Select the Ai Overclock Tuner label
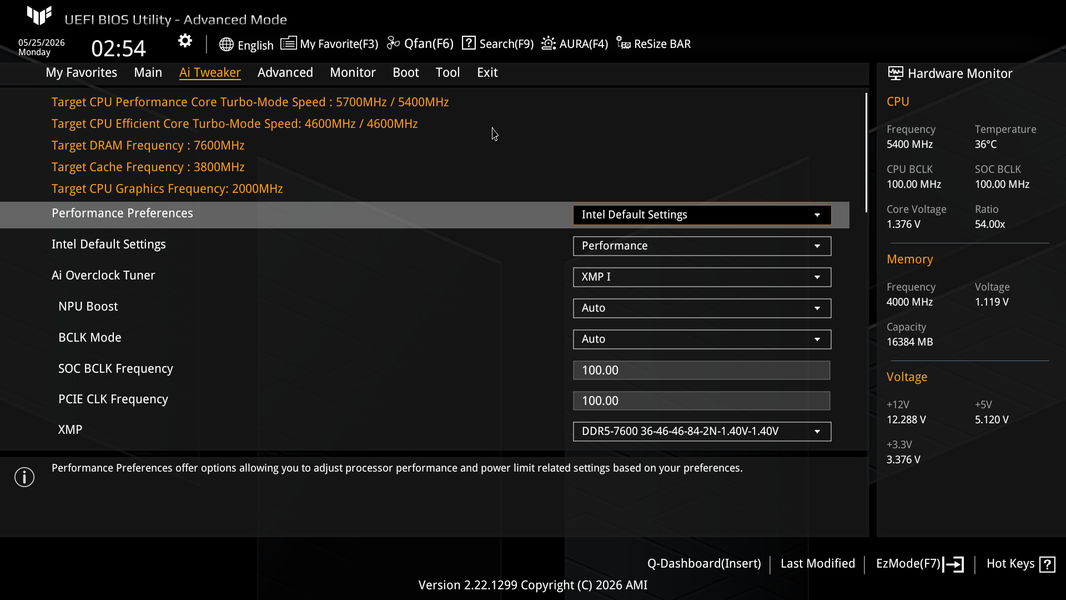The height and width of the screenshot is (600, 1066). click(103, 275)
